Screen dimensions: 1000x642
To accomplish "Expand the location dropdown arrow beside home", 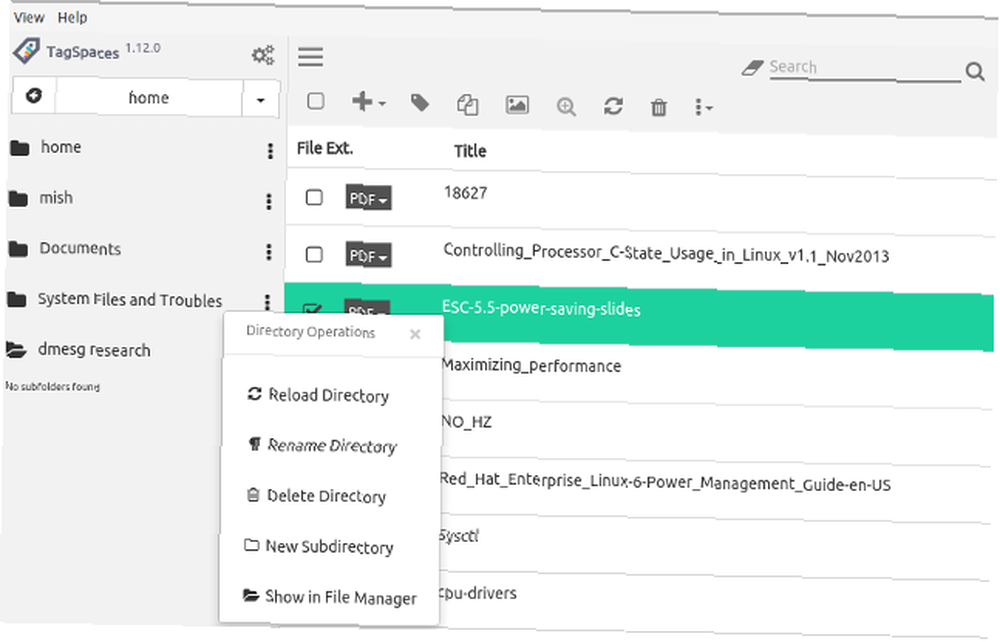I will (x=260, y=99).
